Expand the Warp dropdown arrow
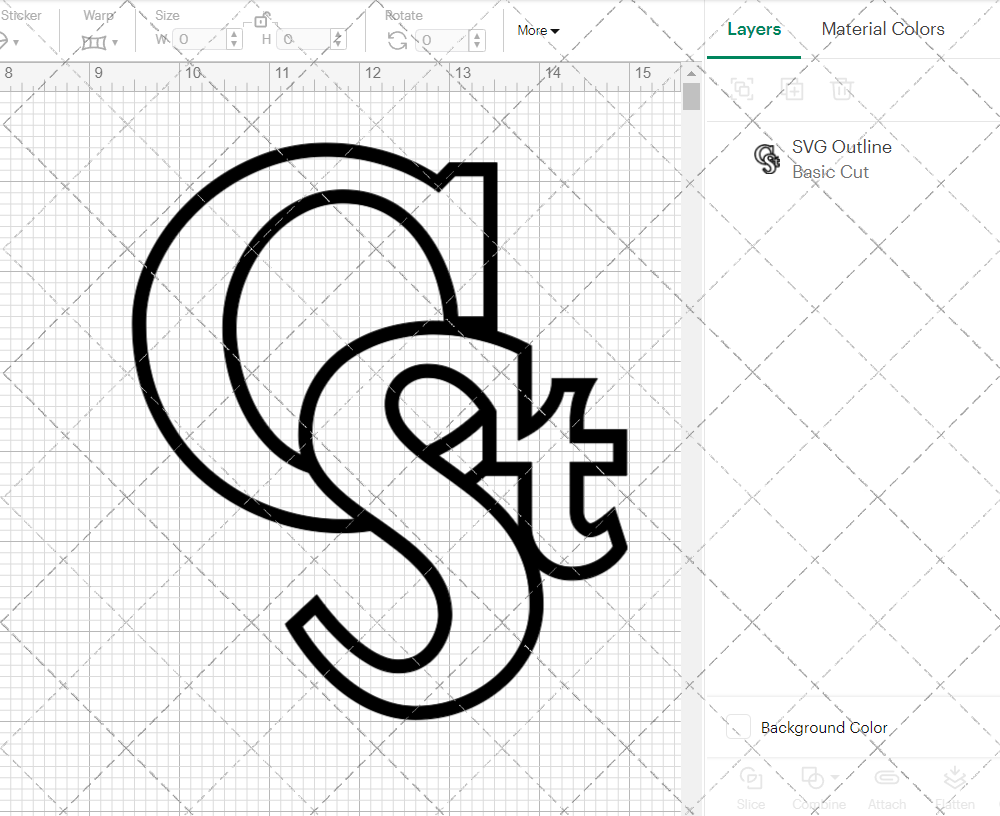The width and height of the screenshot is (1000, 816). [115, 43]
